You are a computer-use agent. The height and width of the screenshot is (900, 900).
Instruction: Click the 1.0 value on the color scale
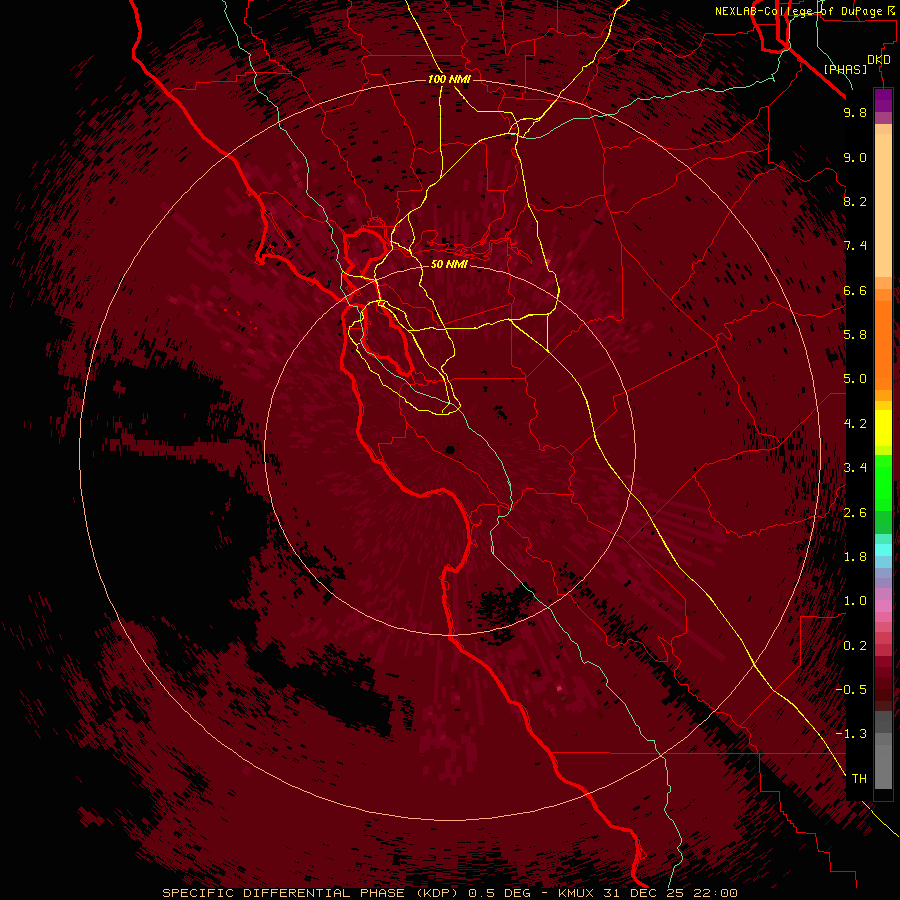(x=855, y=601)
